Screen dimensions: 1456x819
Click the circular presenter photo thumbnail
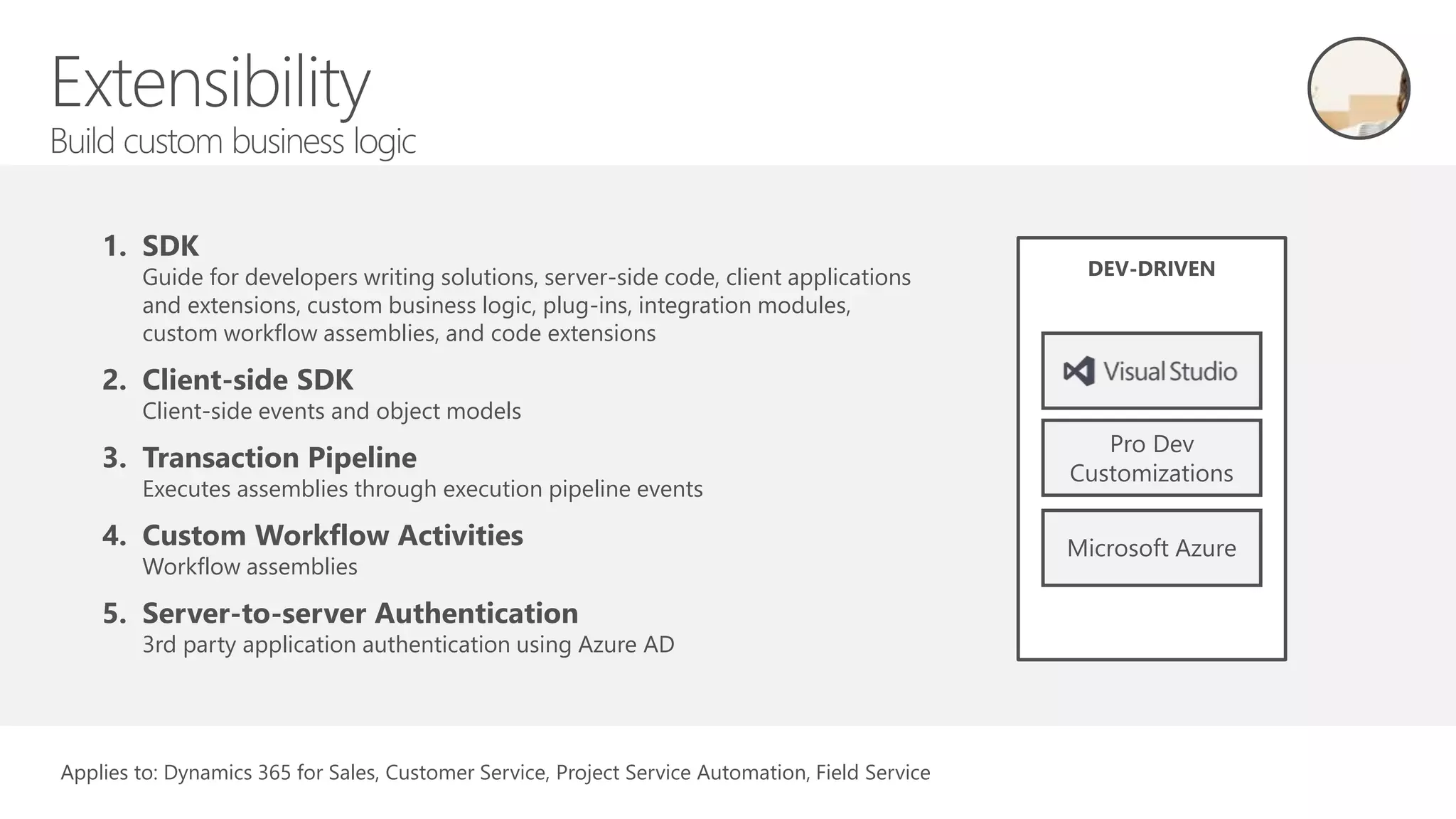point(1359,88)
